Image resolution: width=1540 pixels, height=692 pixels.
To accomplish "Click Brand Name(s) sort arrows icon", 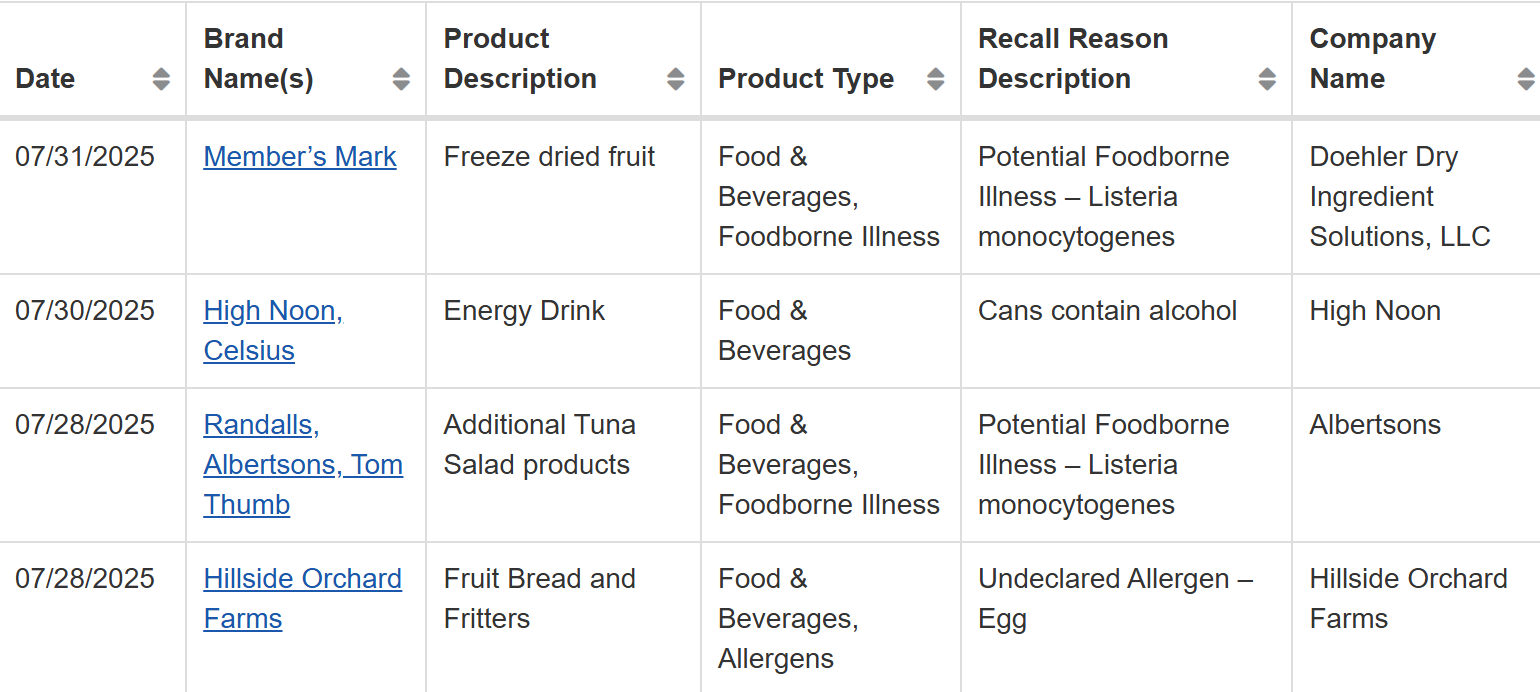I will [401, 79].
